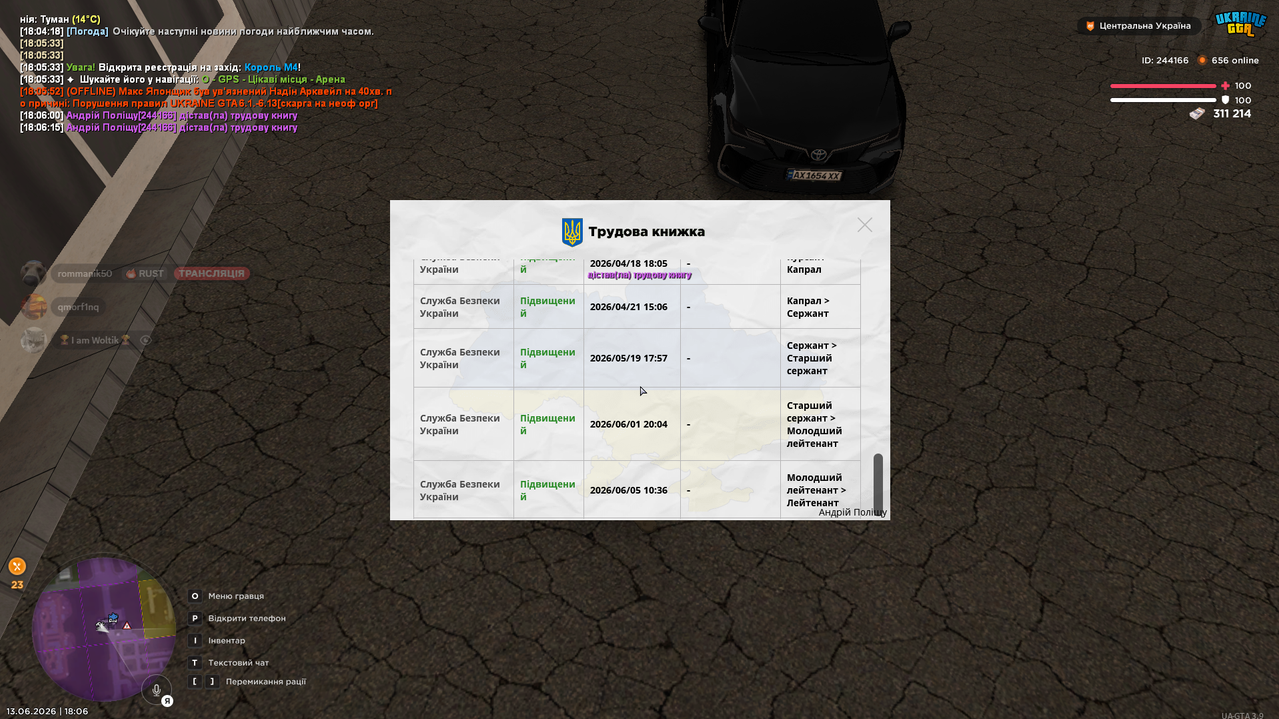Click qmor11nq's avatar

[x=34, y=307]
